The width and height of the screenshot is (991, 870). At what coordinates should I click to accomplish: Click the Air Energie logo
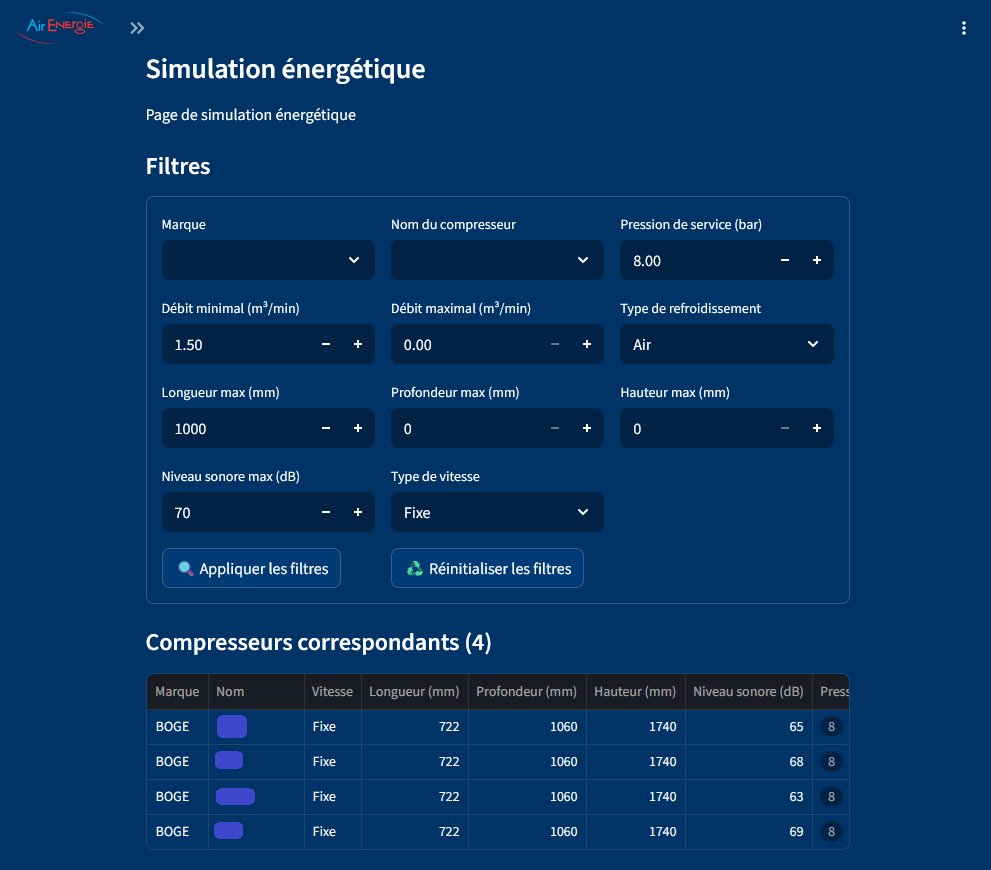coord(59,27)
